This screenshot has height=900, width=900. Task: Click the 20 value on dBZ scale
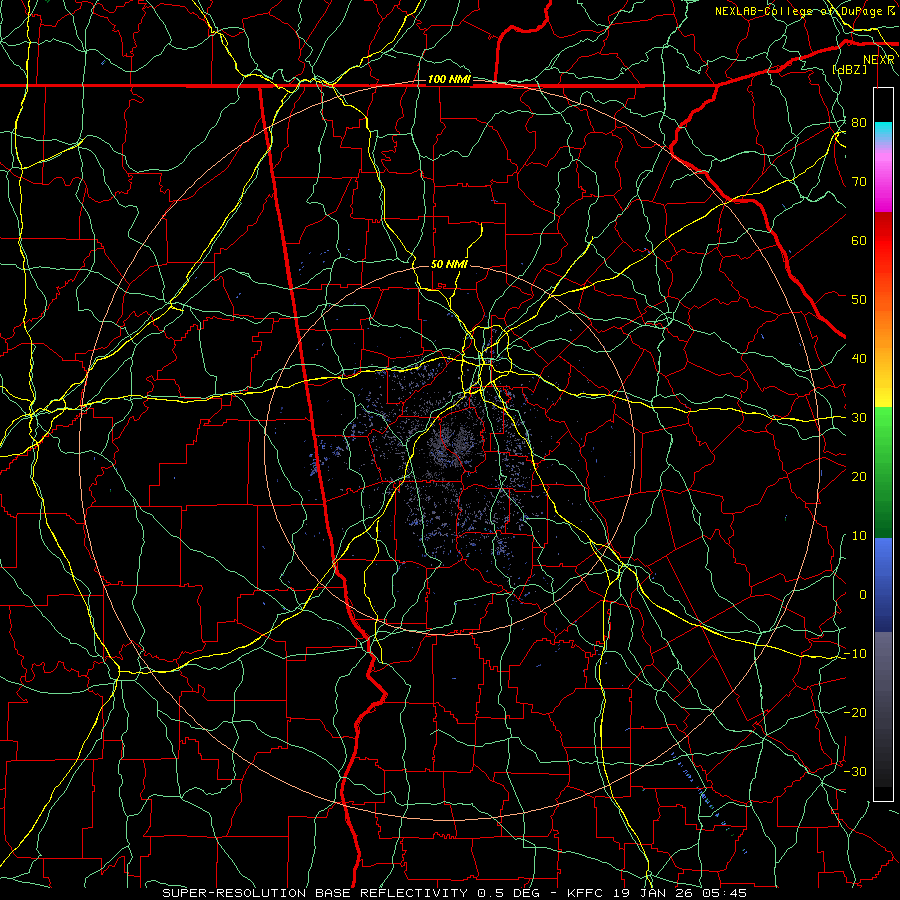point(859,477)
